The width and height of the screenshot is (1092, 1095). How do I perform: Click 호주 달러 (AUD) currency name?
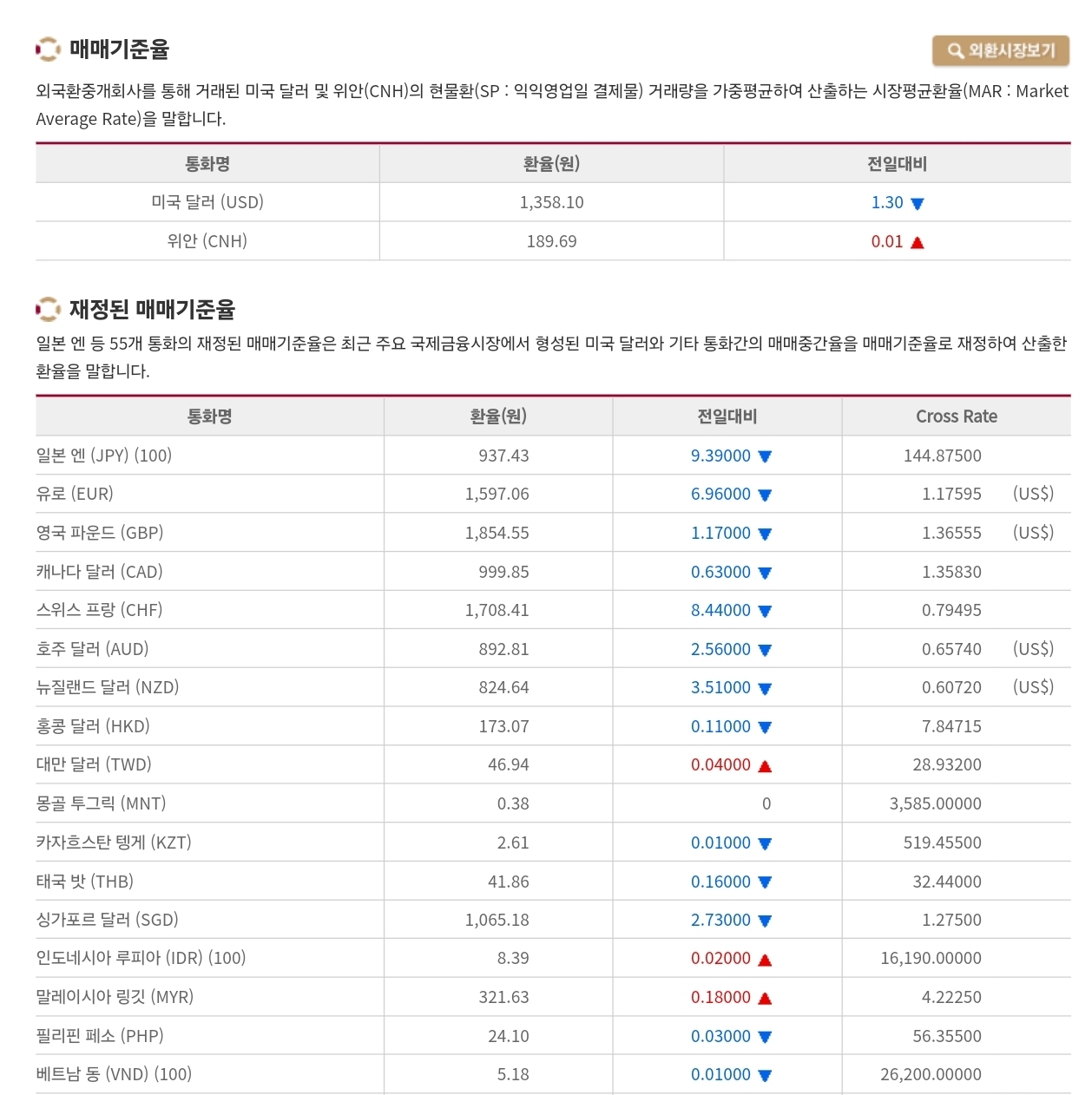[92, 649]
